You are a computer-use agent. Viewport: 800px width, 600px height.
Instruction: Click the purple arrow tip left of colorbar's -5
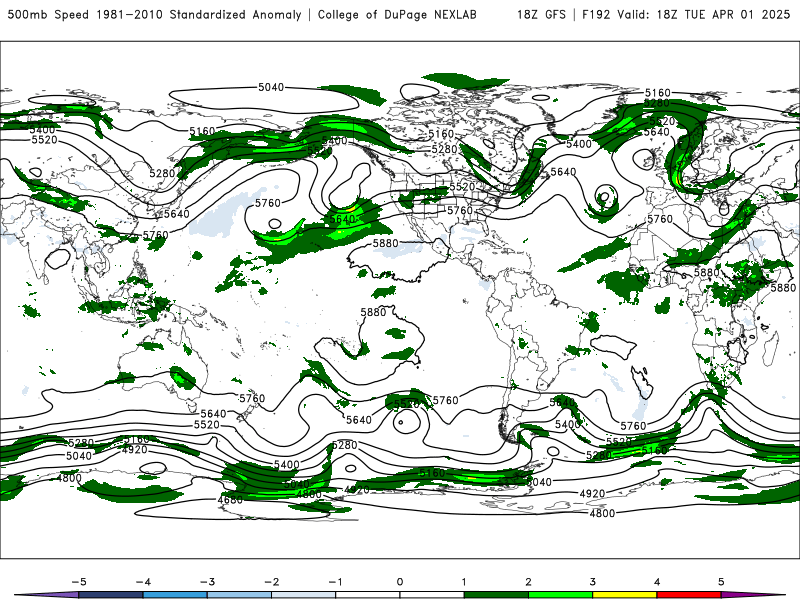pos(47,595)
